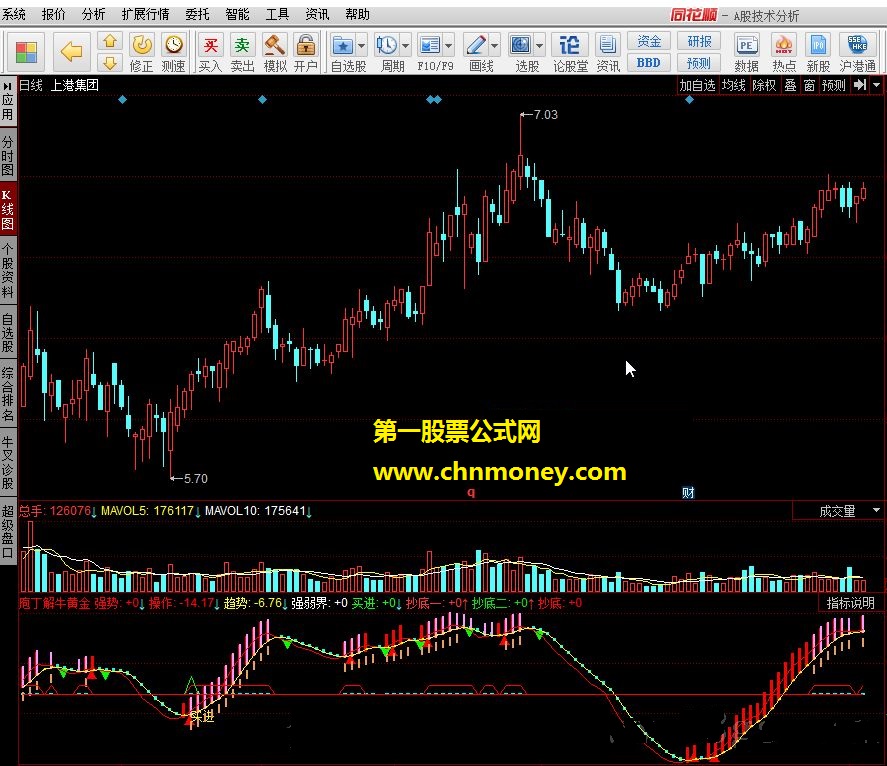Open the 开户 account opening icon
Image resolution: width=887 pixels, height=766 pixels.
[x=305, y=53]
